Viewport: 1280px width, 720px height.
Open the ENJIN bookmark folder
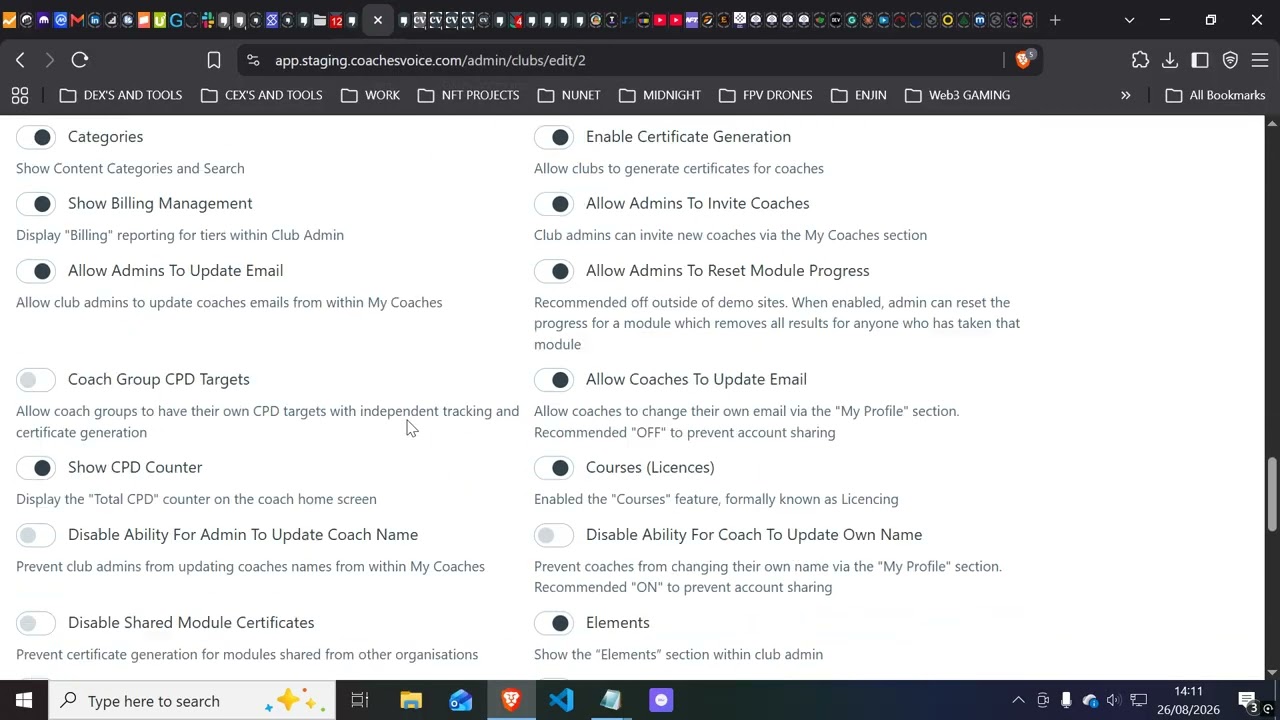(859, 95)
